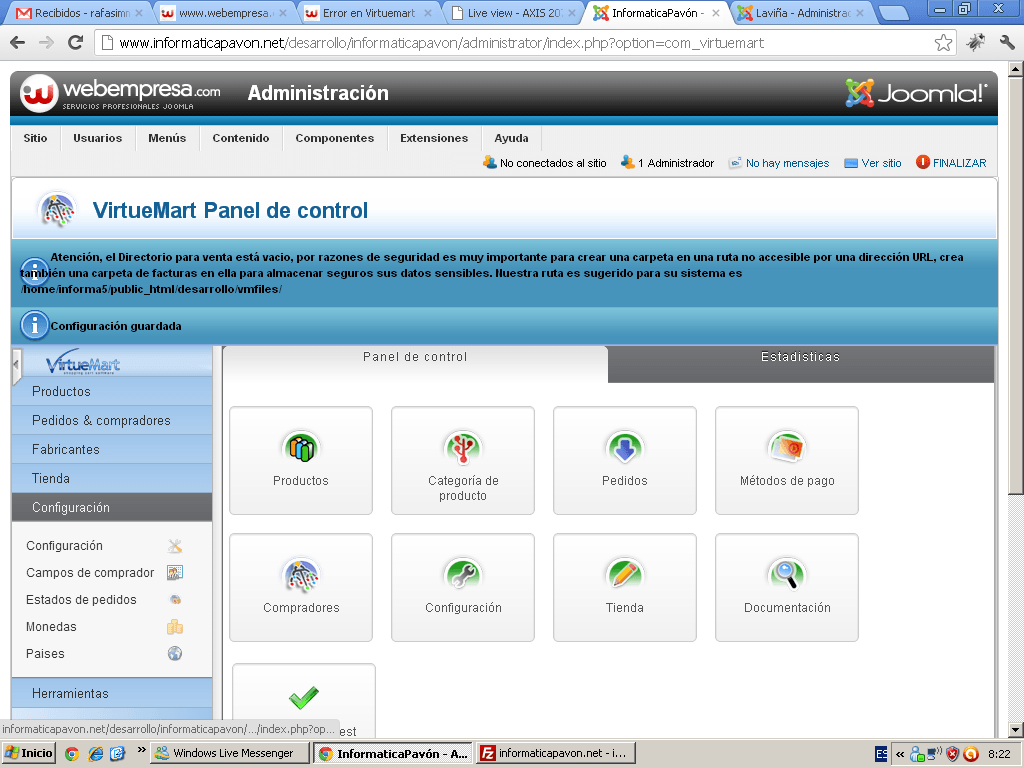Image resolution: width=1024 pixels, height=768 pixels.
Task: Expand the Productos sidebar section
Action: click(112, 391)
